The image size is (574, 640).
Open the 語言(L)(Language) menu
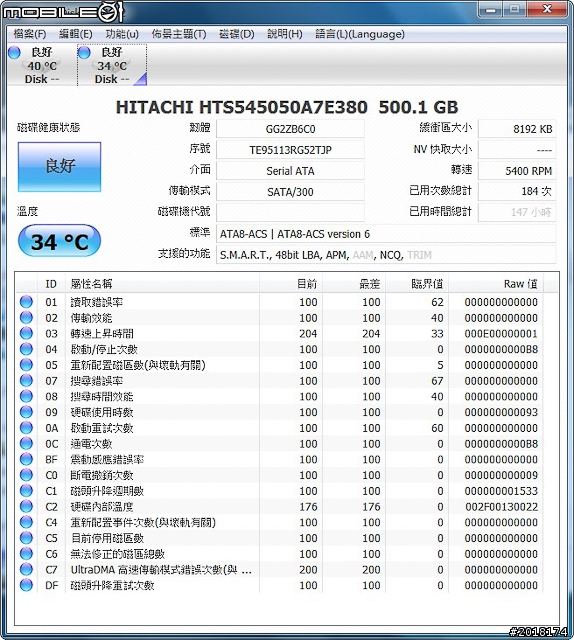[360, 34]
